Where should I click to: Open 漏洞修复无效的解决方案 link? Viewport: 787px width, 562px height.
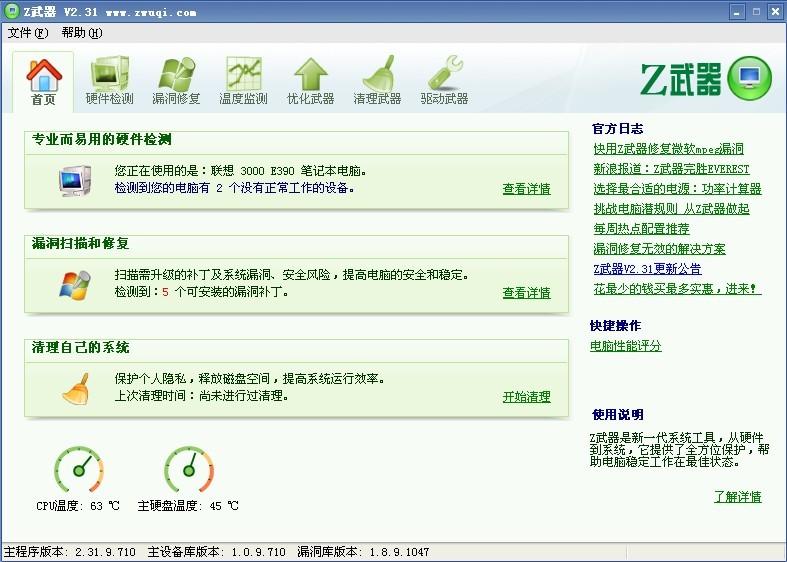point(659,249)
